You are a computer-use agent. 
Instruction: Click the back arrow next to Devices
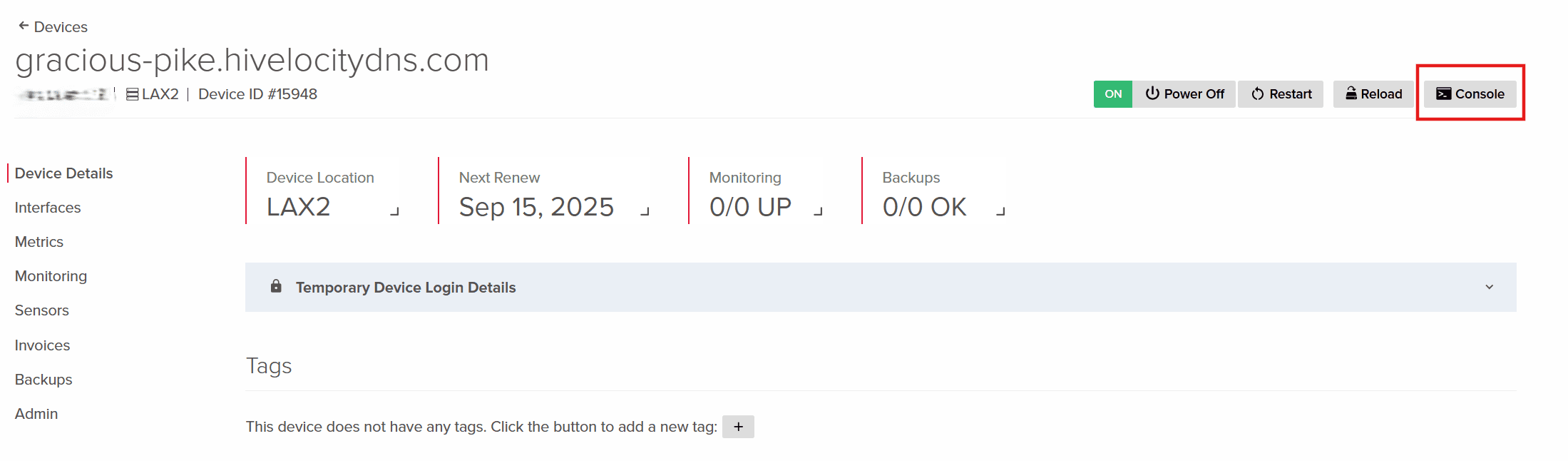click(x=24, y=26)
